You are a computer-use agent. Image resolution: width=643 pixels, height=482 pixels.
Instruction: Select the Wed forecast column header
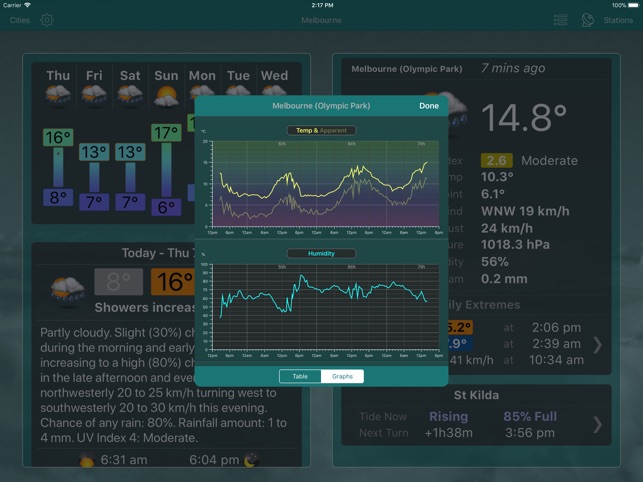click(274, 75)
